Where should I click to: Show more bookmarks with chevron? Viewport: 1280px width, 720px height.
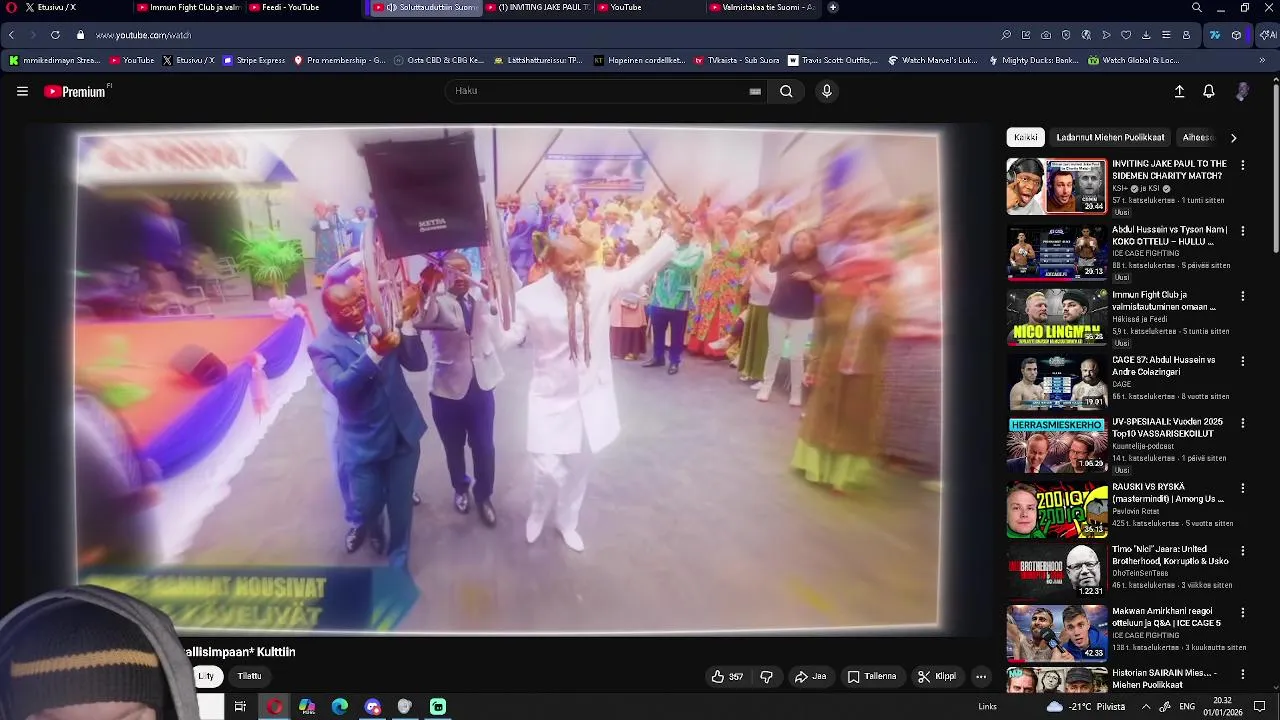coord(1262,60)
